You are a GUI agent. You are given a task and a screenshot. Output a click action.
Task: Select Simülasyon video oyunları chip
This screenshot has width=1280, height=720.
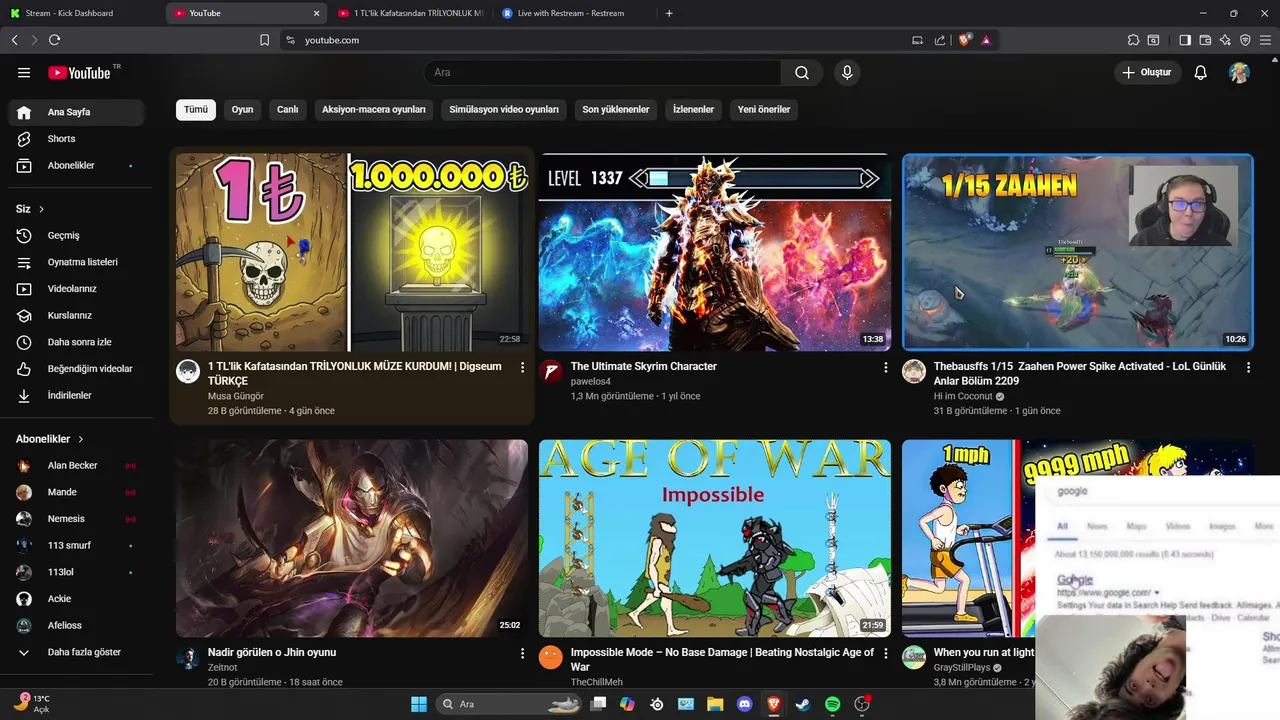(504, 110)
